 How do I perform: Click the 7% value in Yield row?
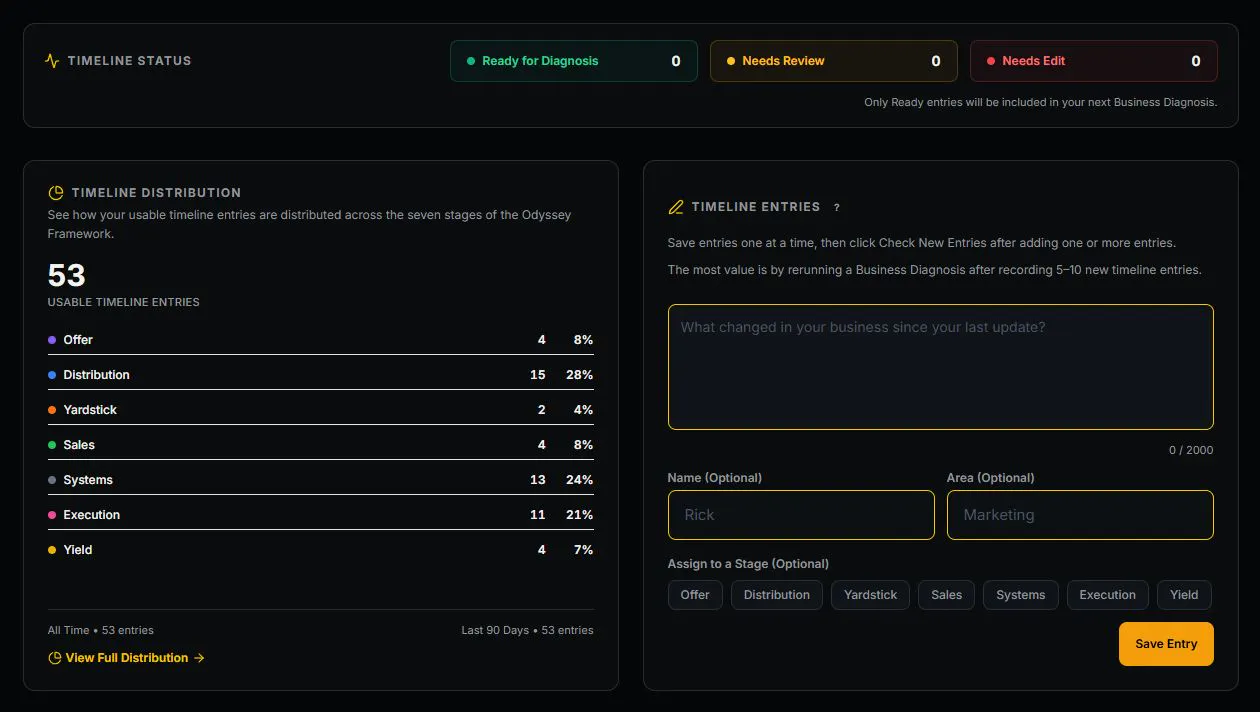click(x=584, y=550)
